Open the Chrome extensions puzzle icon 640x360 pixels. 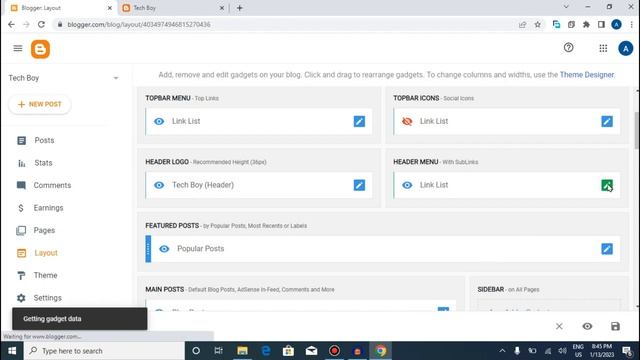(x=586, y=24)
